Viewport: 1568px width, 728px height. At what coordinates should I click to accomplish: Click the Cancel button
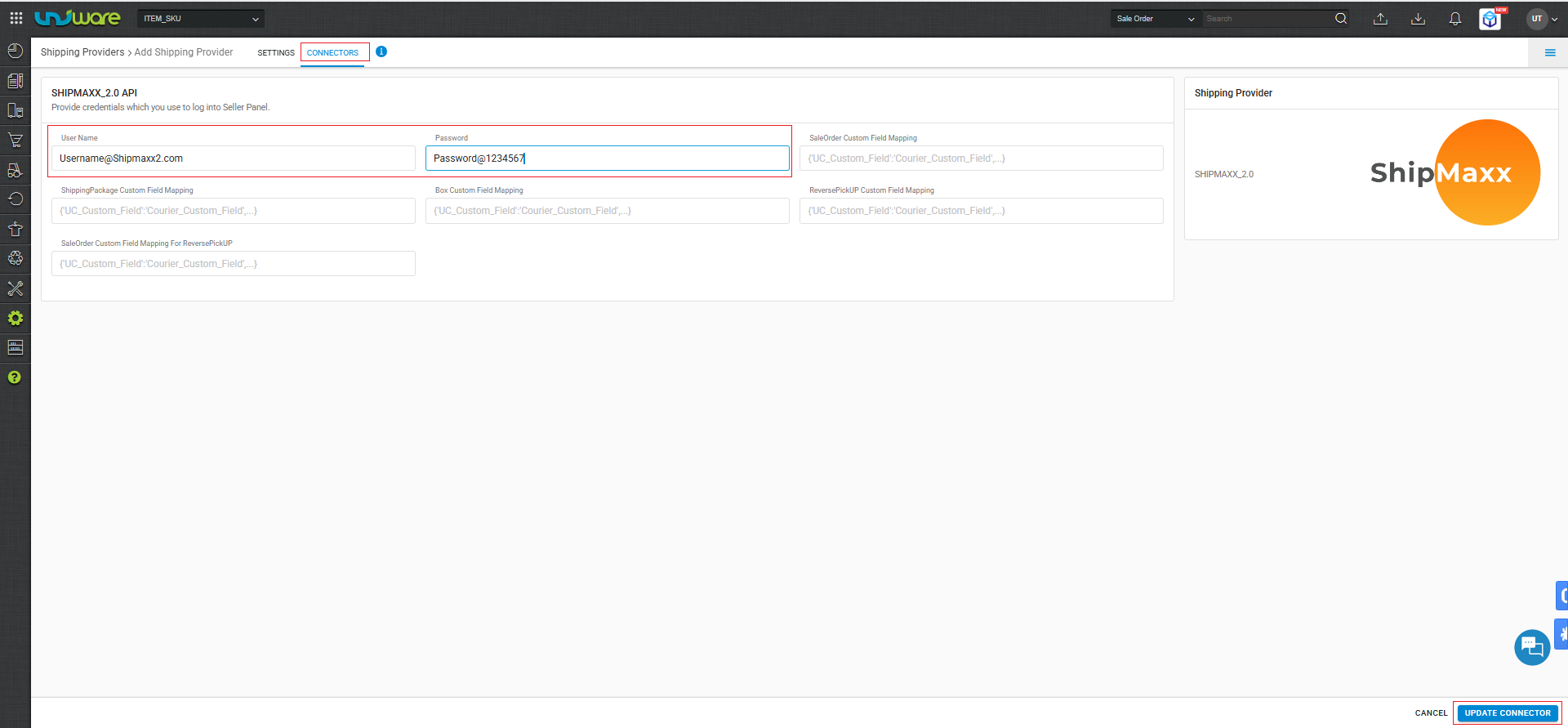point(1431,713)
